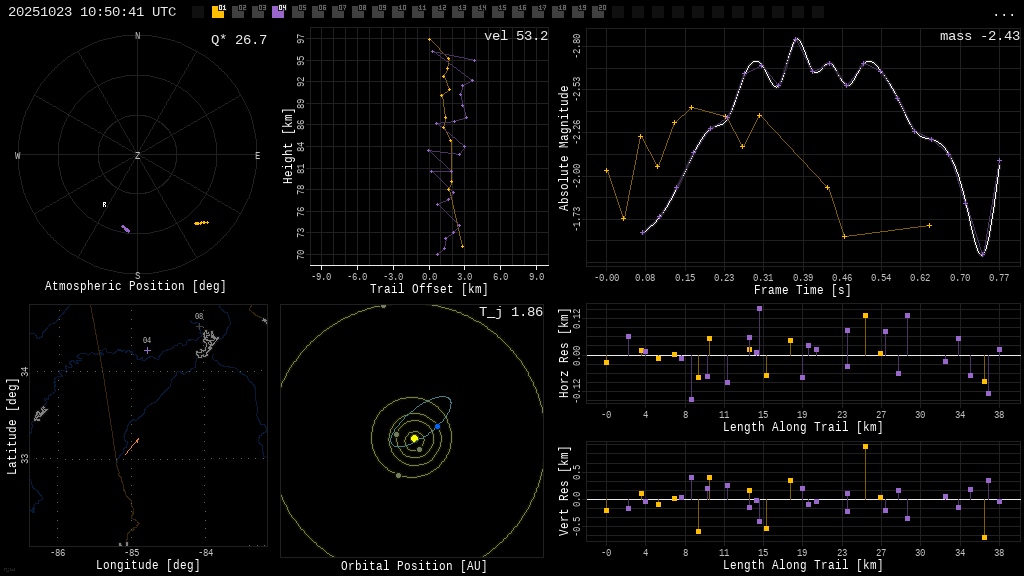
Task: Toggle the orange camera 01 square
Action: click(x=218, y=12)
